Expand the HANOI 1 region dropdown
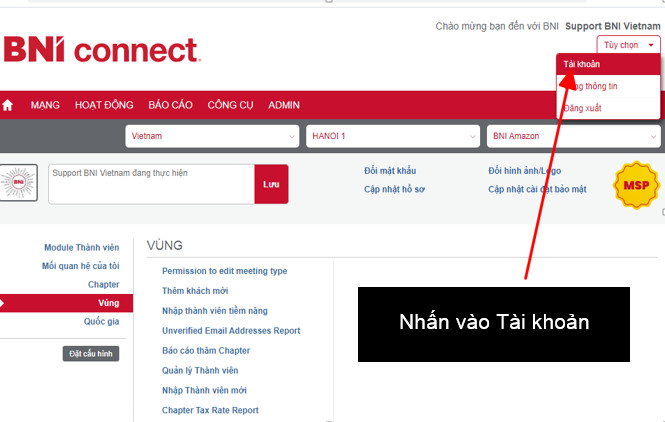Viewport: 665px width, 422px height. tap(393, 136)
